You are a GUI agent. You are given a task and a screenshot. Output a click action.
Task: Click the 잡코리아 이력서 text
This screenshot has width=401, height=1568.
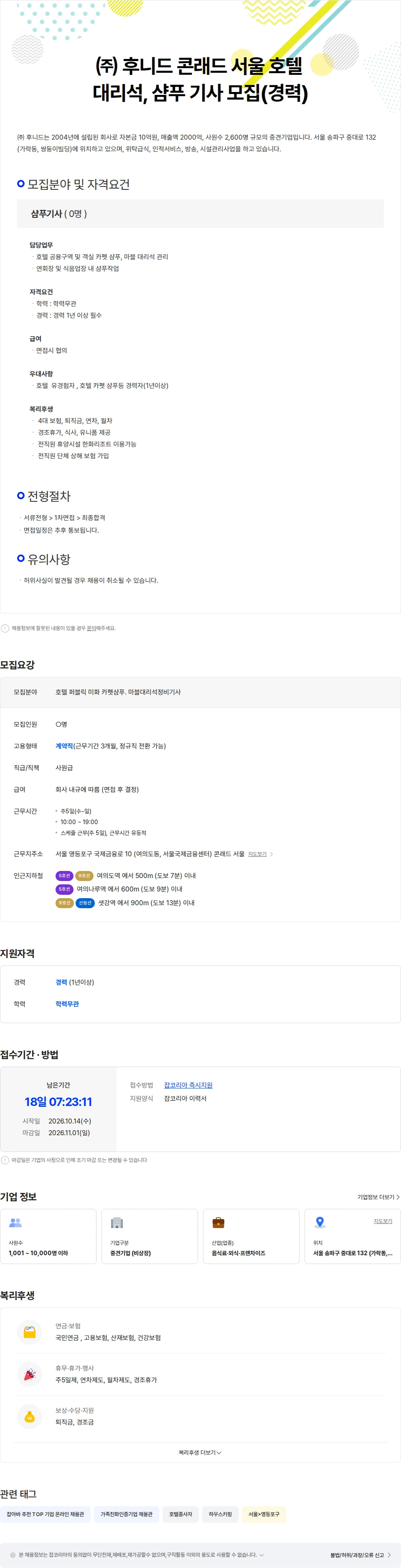185,1098
